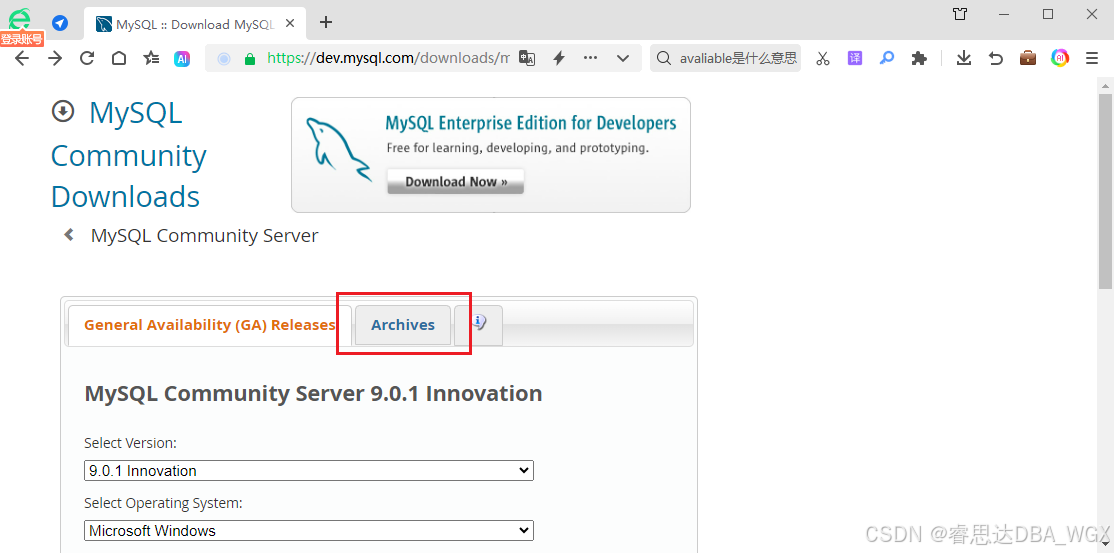The height and width of the screenshot is (554, 1114).
Task: Click the back chevron beside MySQL Community Server
Action: pos(69,234)
